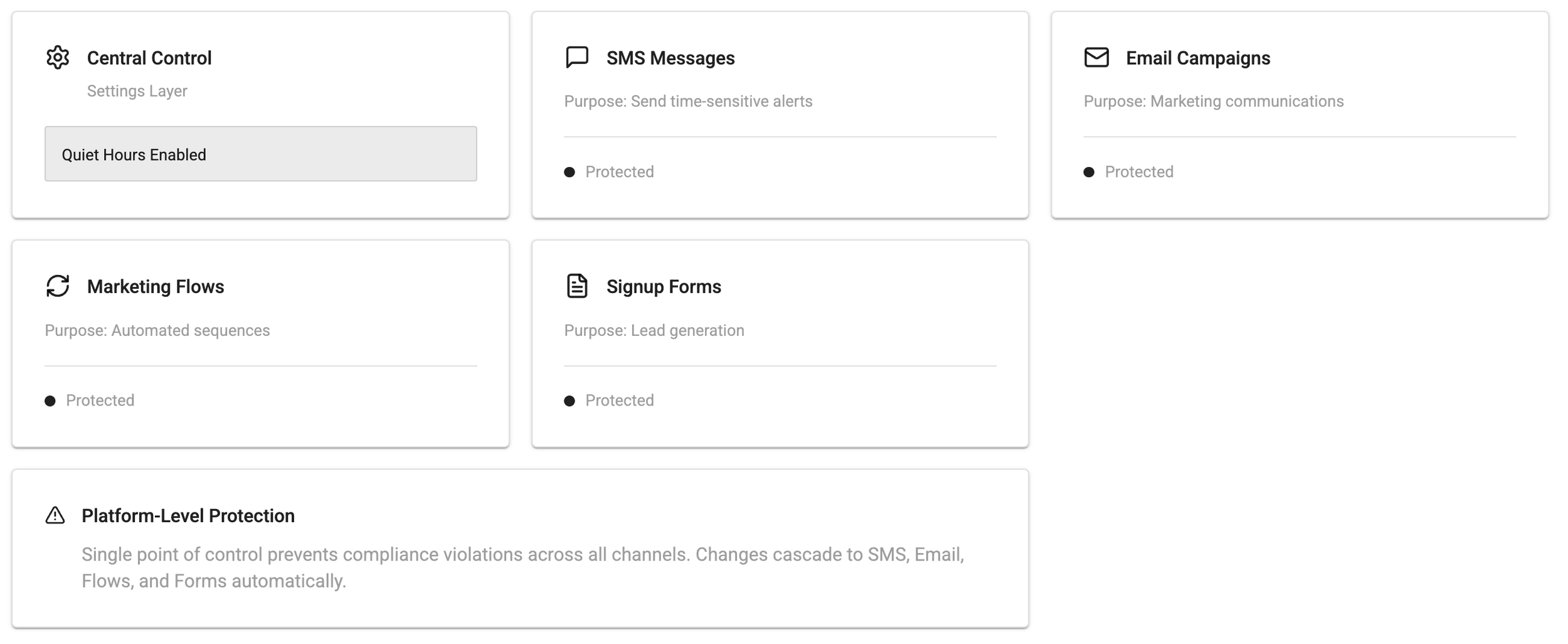The width and height of the screenshot is (1568, 644).
Task: Select the Quiet Hours Enabled box
Action: pos(260,154)
